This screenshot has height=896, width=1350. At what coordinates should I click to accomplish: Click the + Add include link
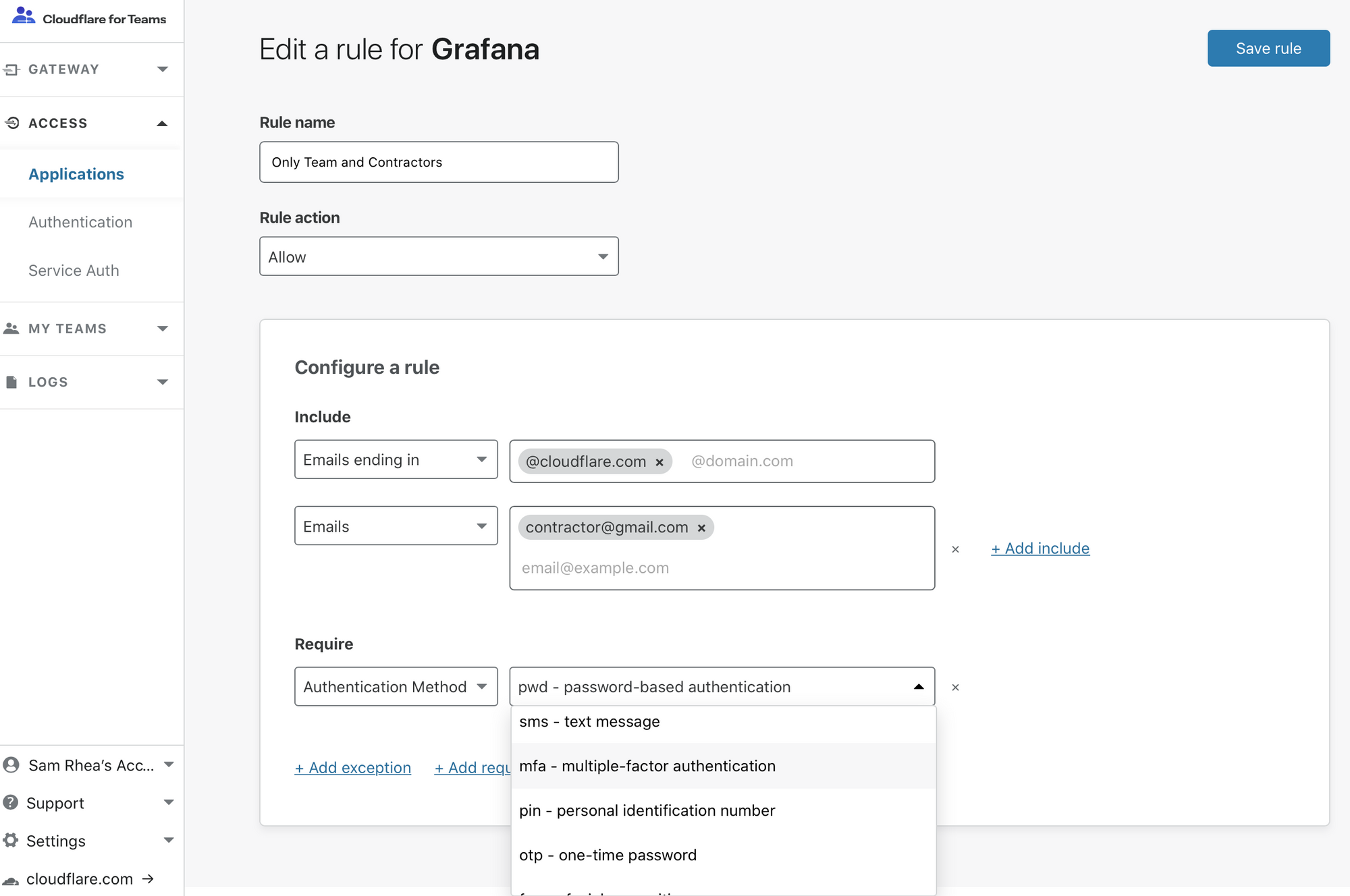pyautogui.click(x=1040, y=549)
